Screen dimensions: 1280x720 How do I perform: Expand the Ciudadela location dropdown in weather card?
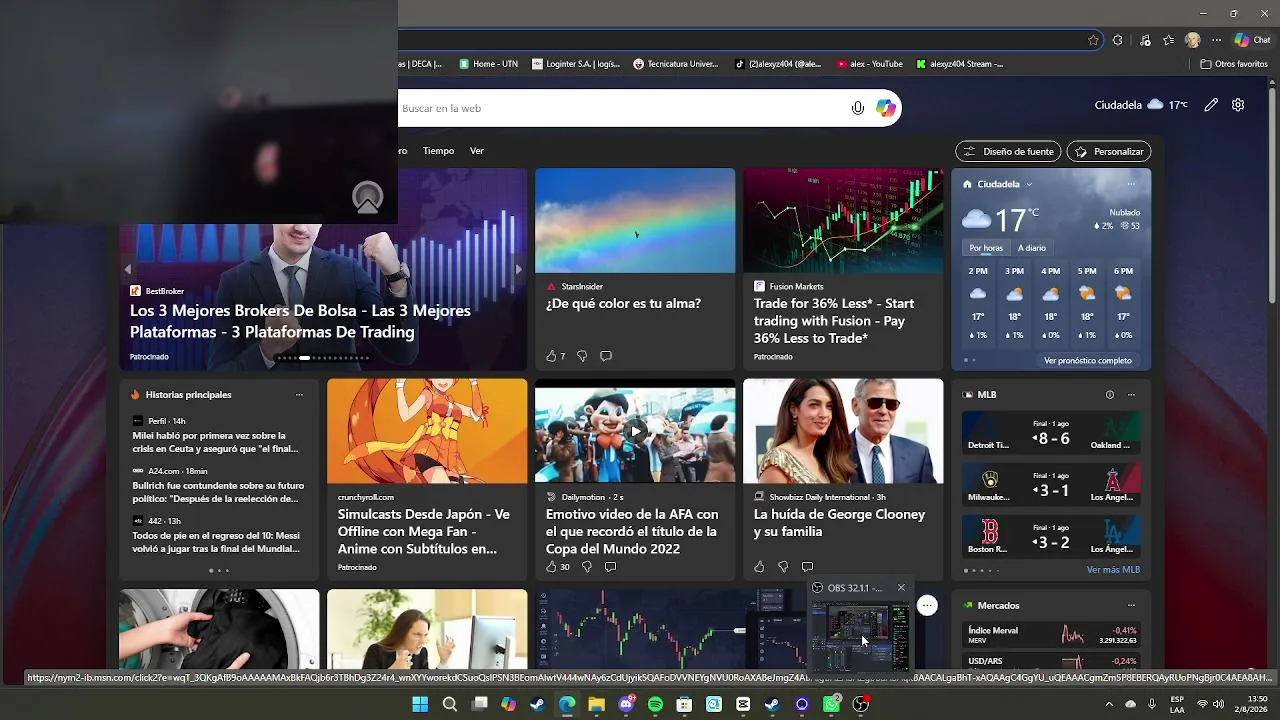pos(1028,184)
